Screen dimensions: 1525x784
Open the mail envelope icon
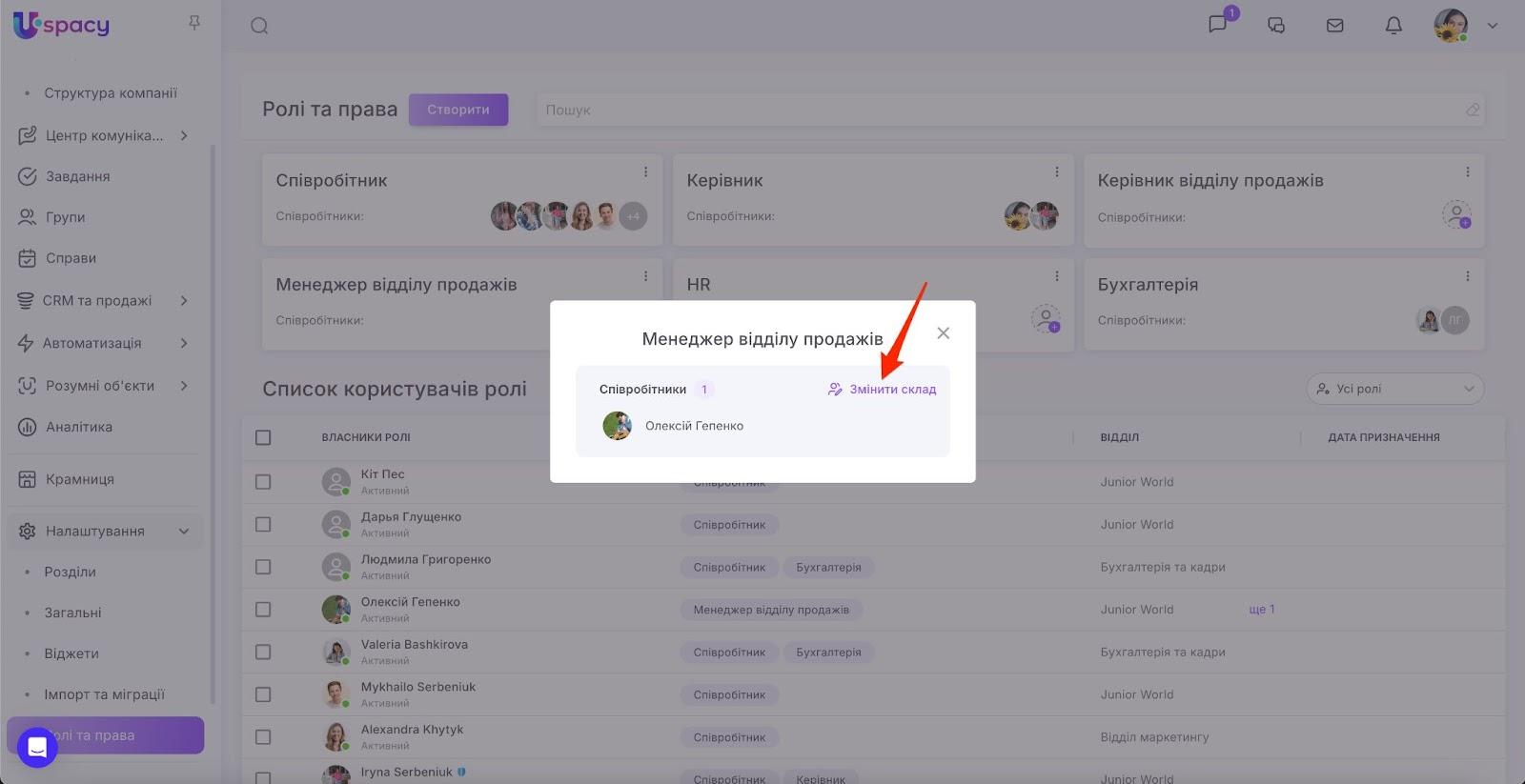(1334, 26)
